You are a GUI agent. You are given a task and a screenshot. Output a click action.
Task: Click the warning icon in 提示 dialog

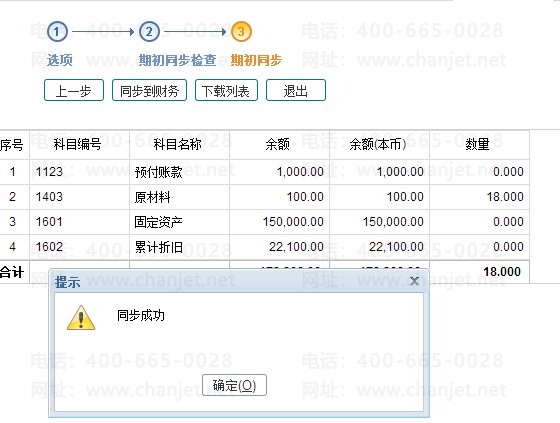click(x=81, y=318)
